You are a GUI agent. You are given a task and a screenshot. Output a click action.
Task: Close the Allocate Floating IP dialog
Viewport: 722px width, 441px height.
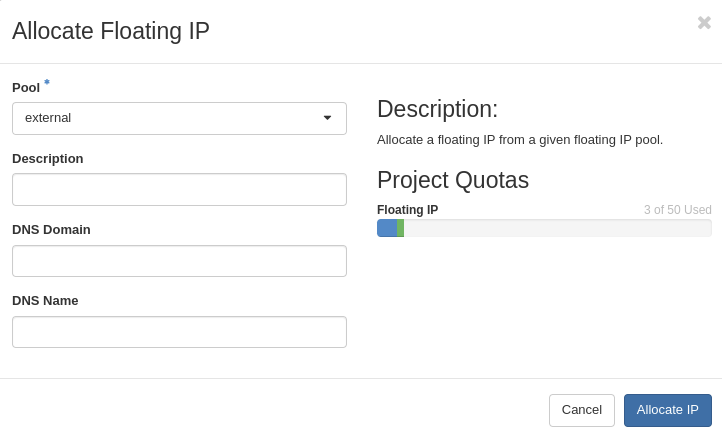point(704,23)
